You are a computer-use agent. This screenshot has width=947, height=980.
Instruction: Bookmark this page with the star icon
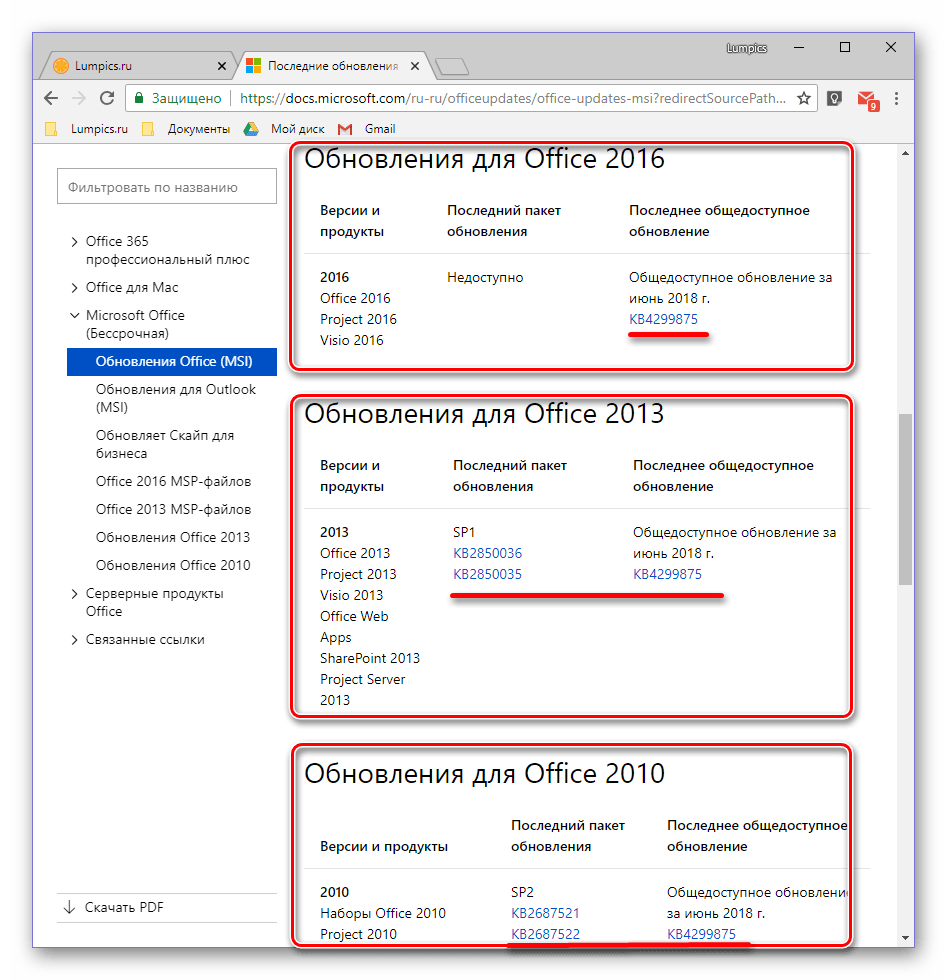point(804,98)
